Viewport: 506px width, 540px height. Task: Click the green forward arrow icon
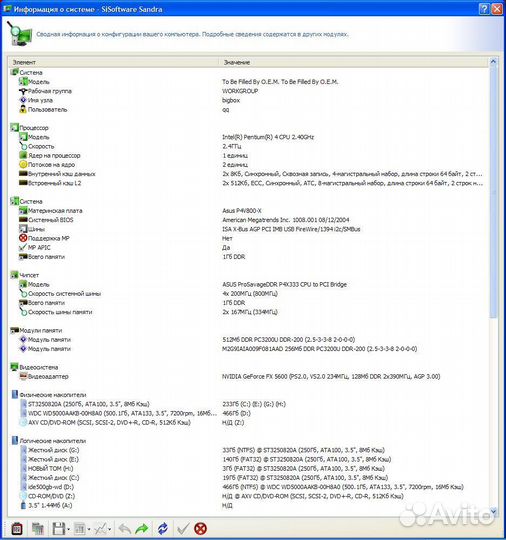coord(141,528)
